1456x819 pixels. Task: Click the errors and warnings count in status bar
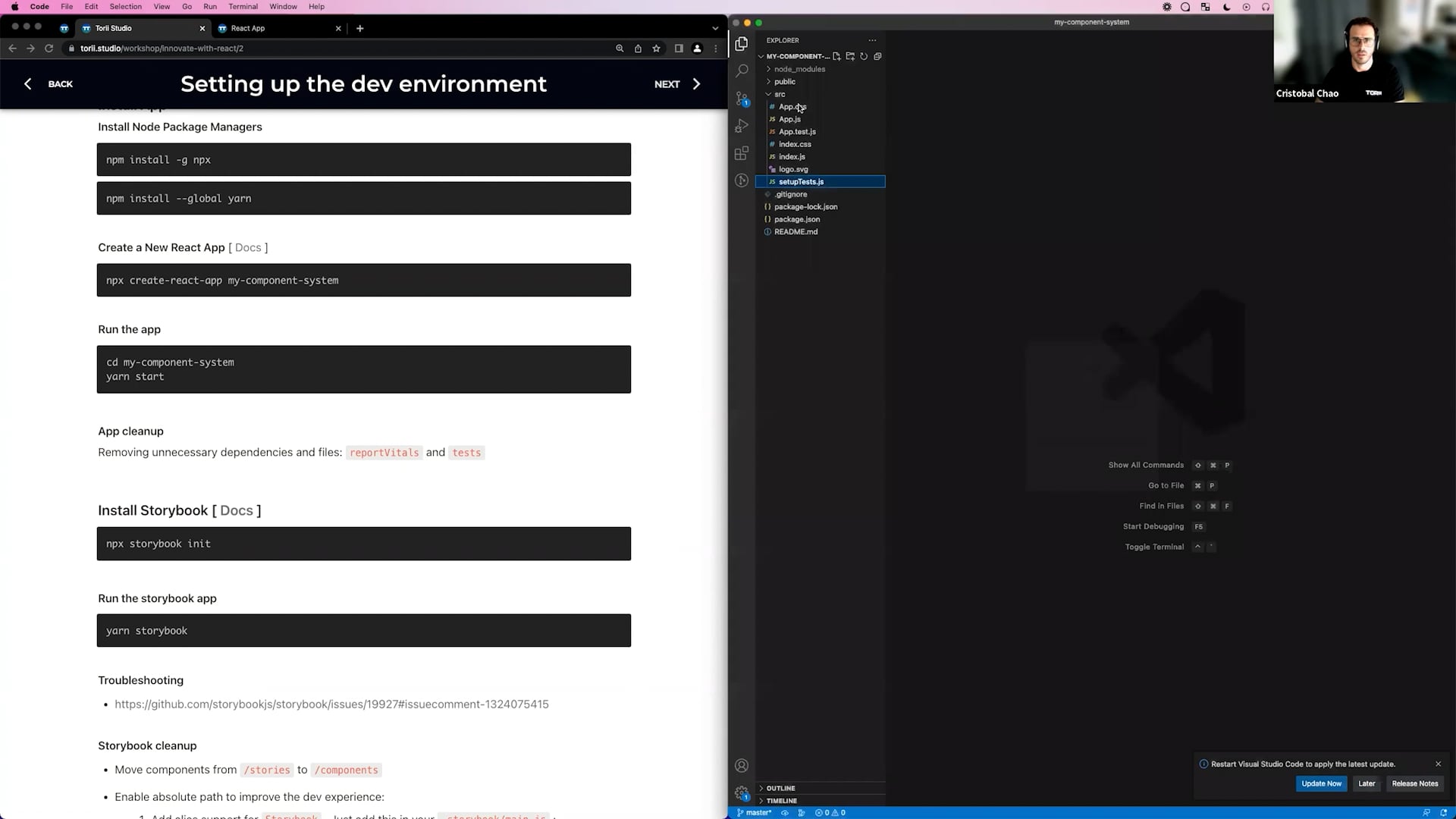coord(830,812)
